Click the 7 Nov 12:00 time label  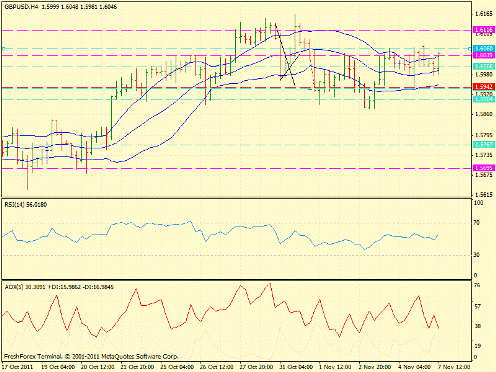click(x=455, y=367)
